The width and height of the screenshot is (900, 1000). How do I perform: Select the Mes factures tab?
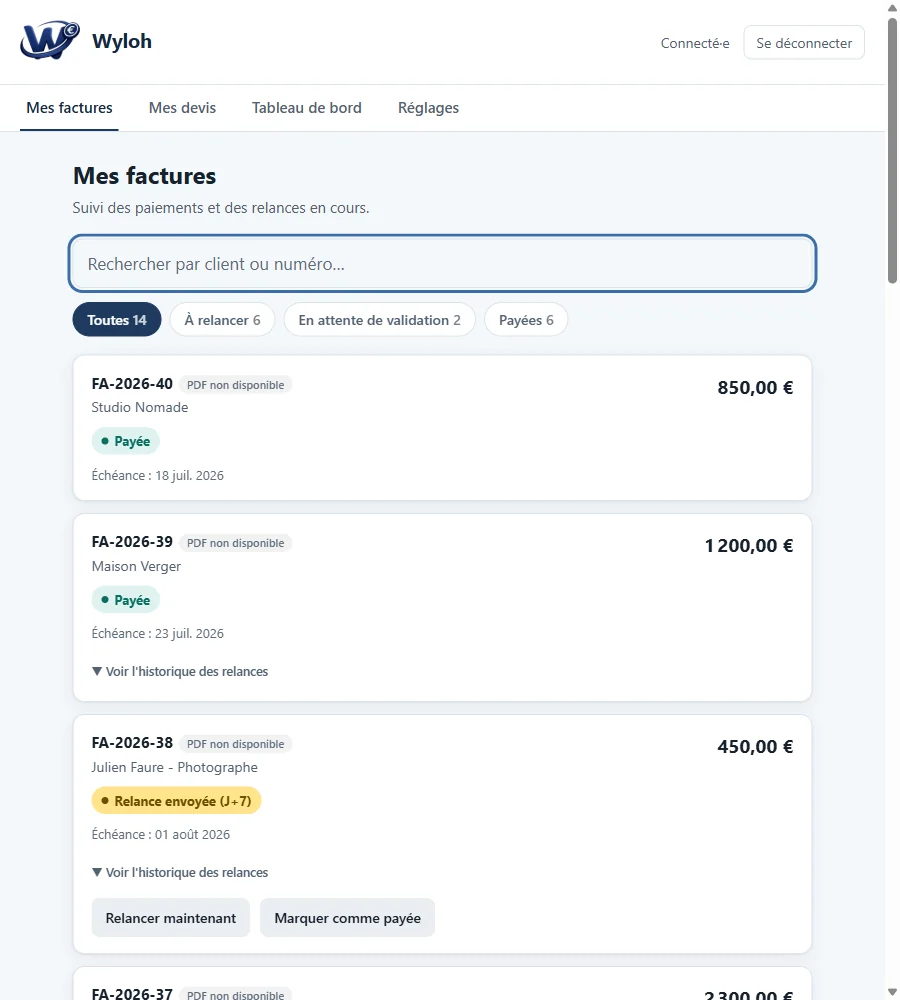tap(70, 108)
